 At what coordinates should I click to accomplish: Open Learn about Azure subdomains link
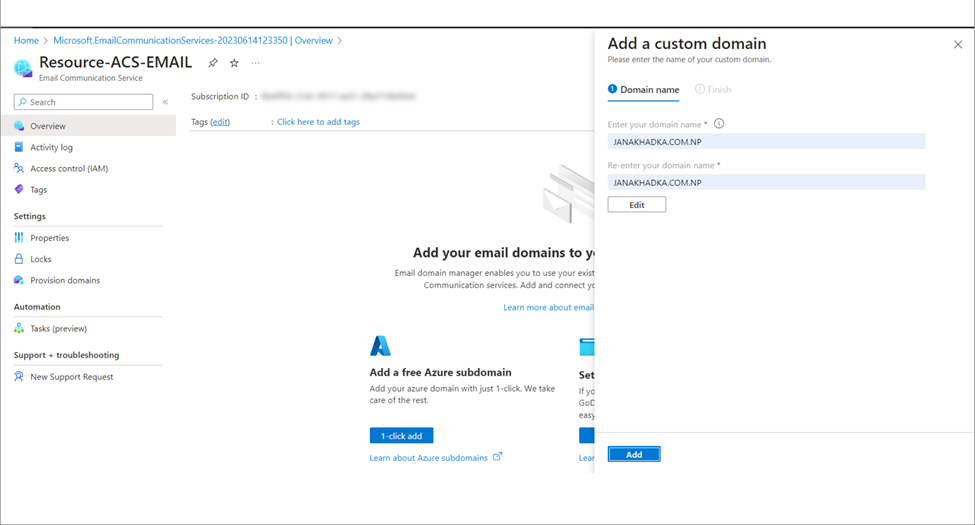pyautogui.click(x=428, y=458)
